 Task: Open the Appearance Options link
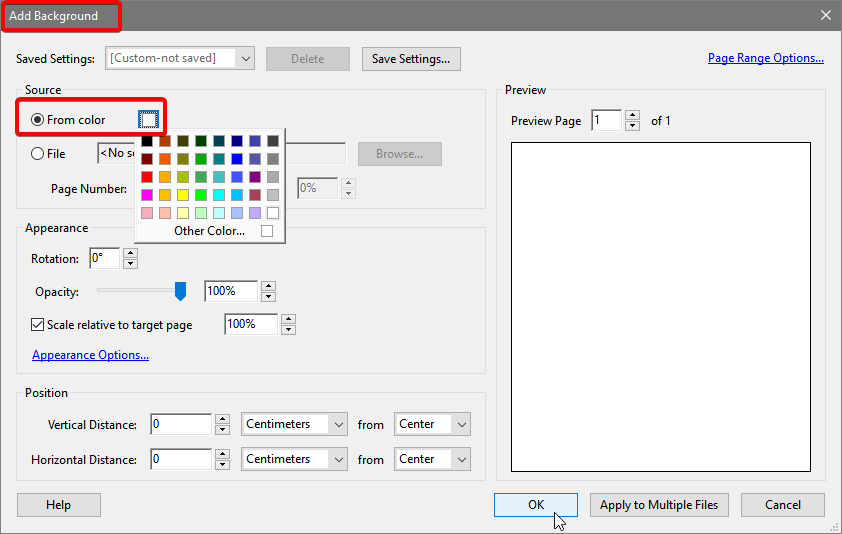[x=90, y=355]
